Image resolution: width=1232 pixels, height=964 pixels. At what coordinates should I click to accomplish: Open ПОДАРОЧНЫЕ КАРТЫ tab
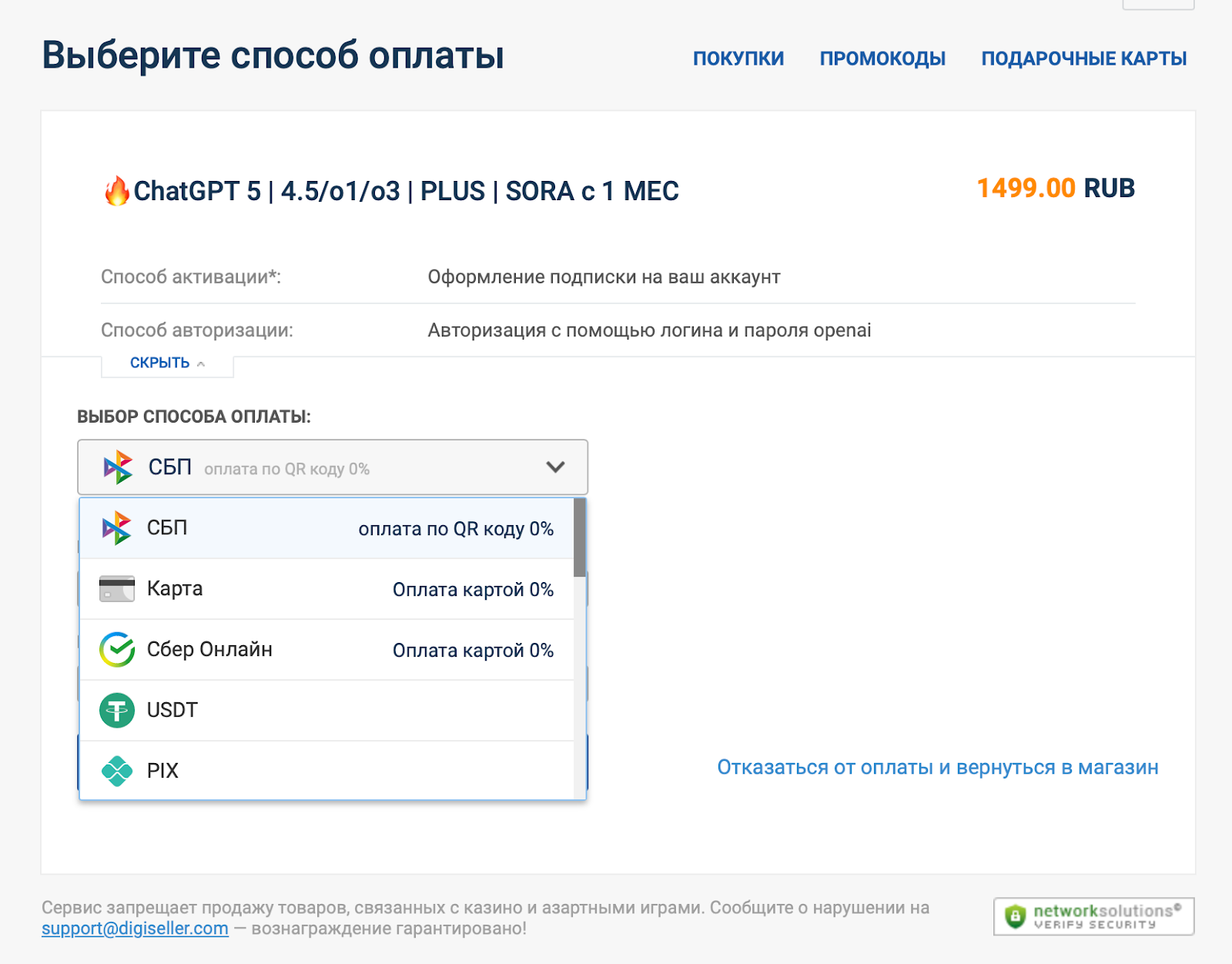point(1083,59)
